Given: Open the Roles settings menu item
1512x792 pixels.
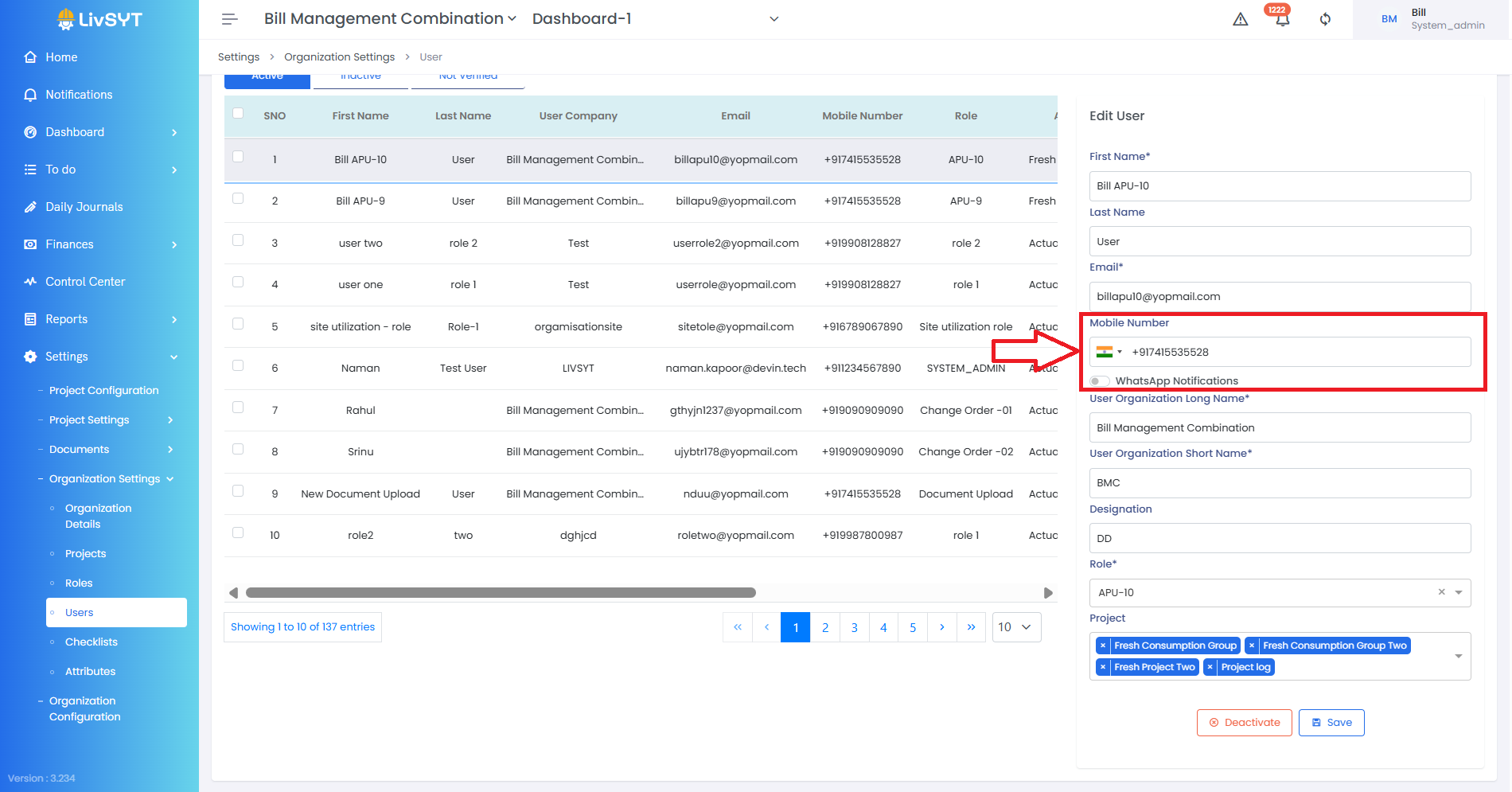Looking at the screenshot, I should point(79,583).
